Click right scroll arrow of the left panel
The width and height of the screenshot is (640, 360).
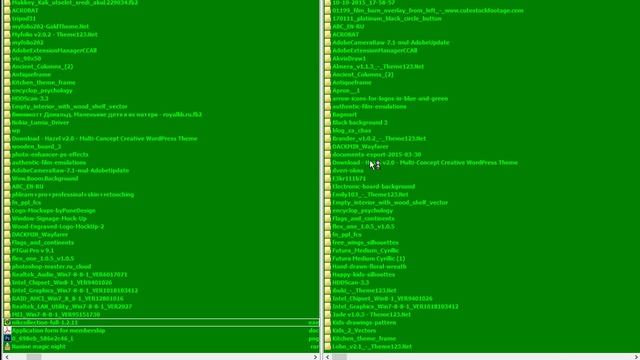pyautogui.click(x=315, y=357)
